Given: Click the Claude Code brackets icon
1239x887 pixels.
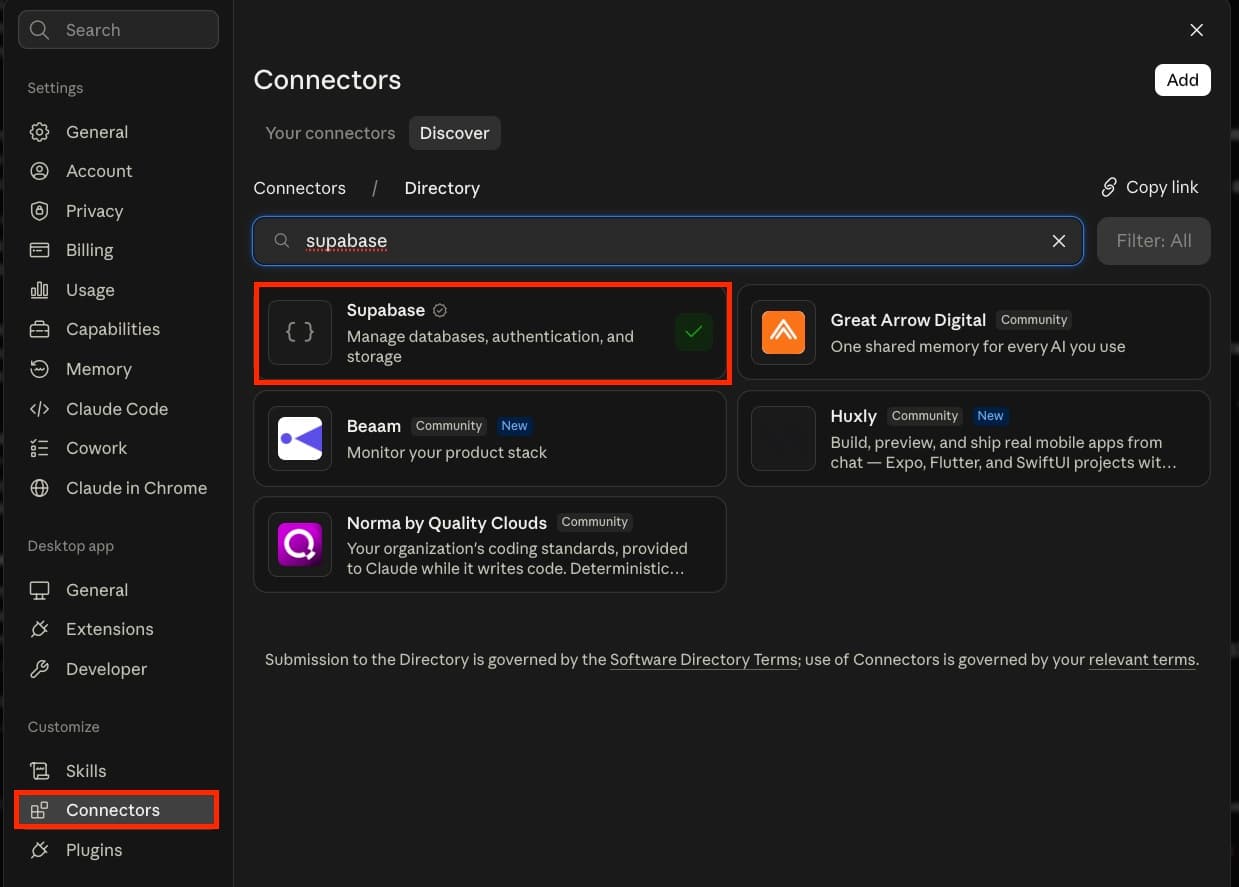Looking at the screenshot, I should (39, 409).
